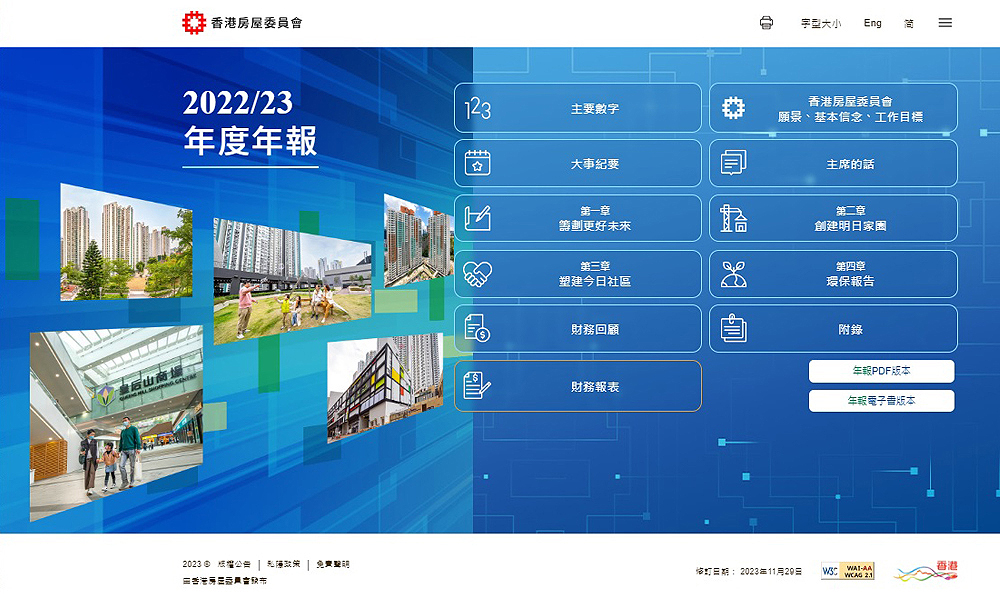This screenshot has width=1000, height=594.
Task: Open the 年報電子書版本
Action: point(881,401)
